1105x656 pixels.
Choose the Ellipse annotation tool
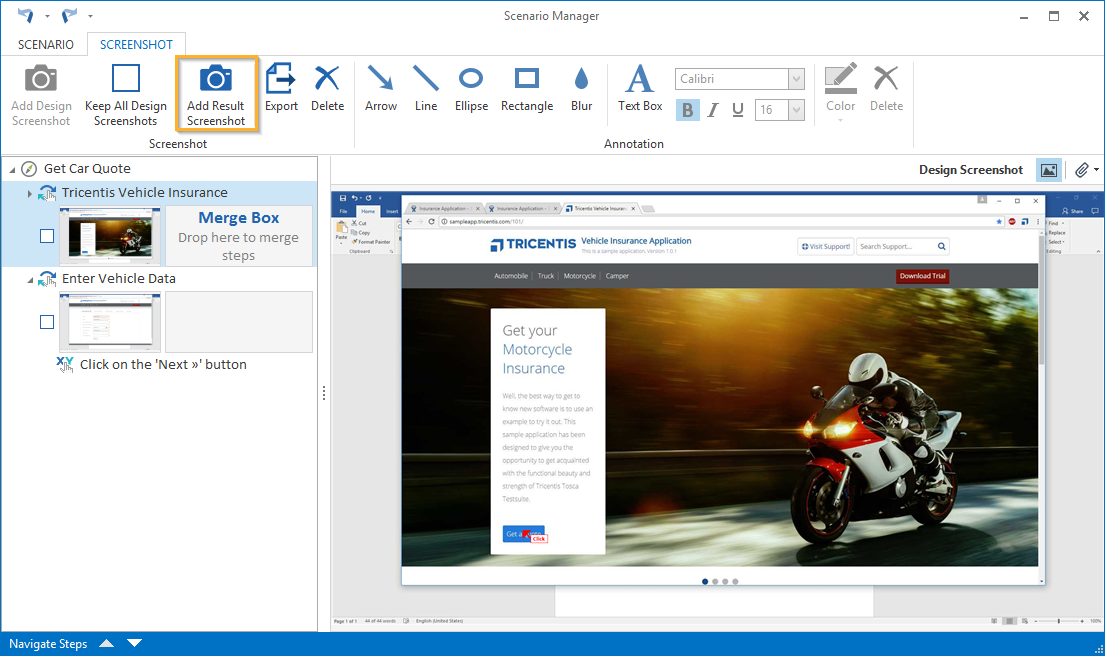coord(471,80)
